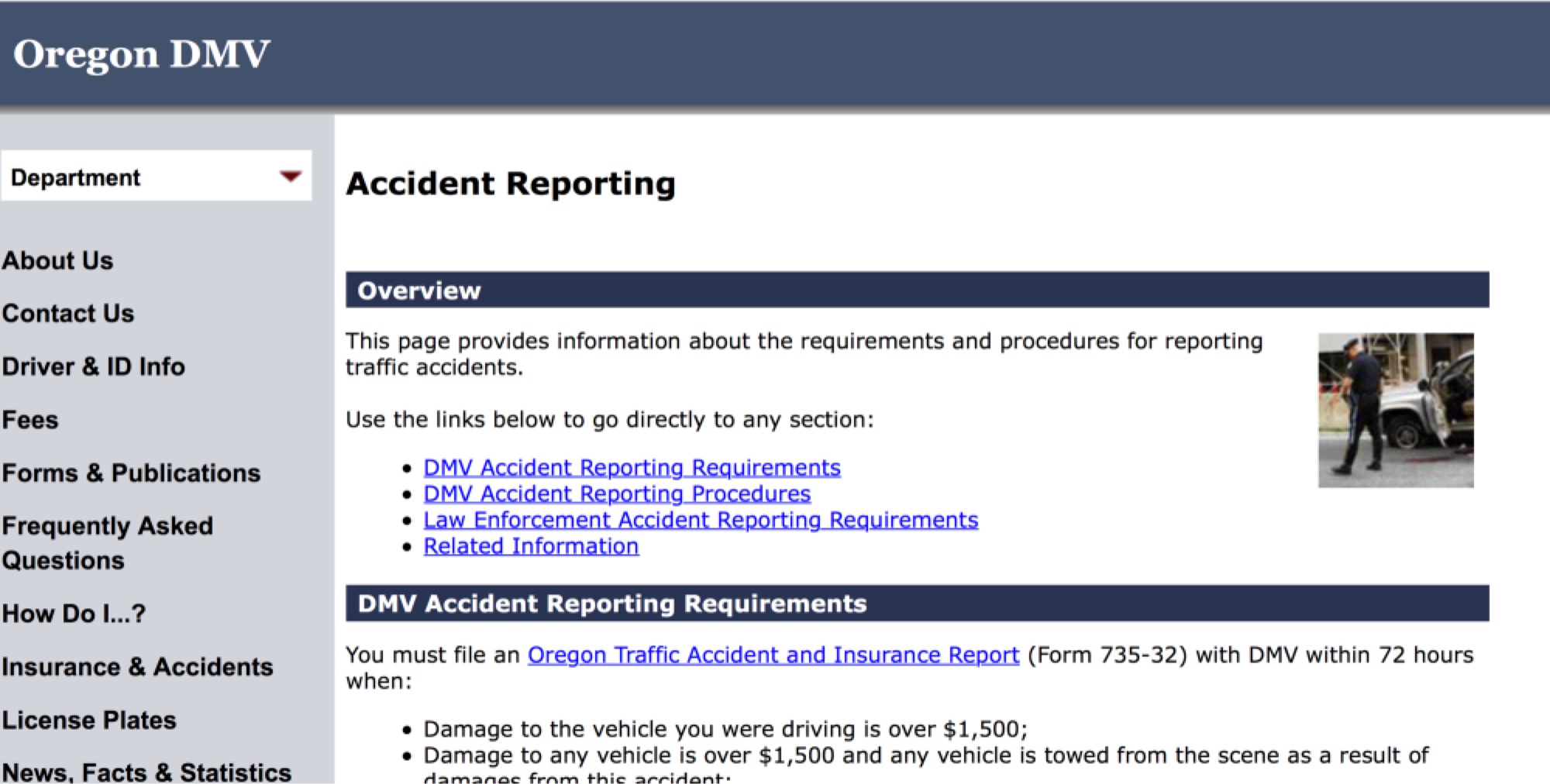Viewport: 1550px width, 784px height.
Task: Select How Do I...? menu item
Action: pos(74,614)
